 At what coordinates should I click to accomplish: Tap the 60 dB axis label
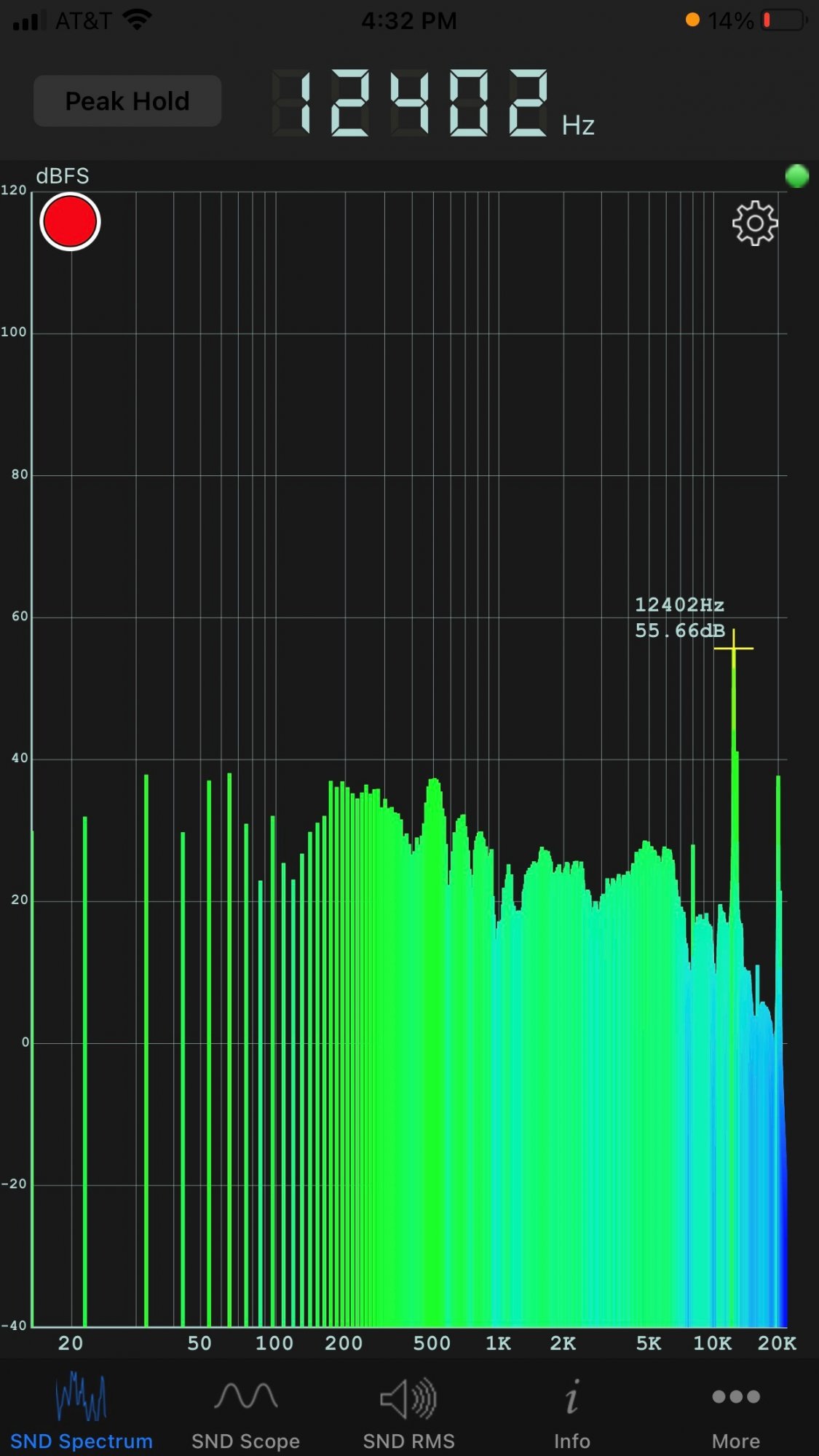tap(20, 616)
